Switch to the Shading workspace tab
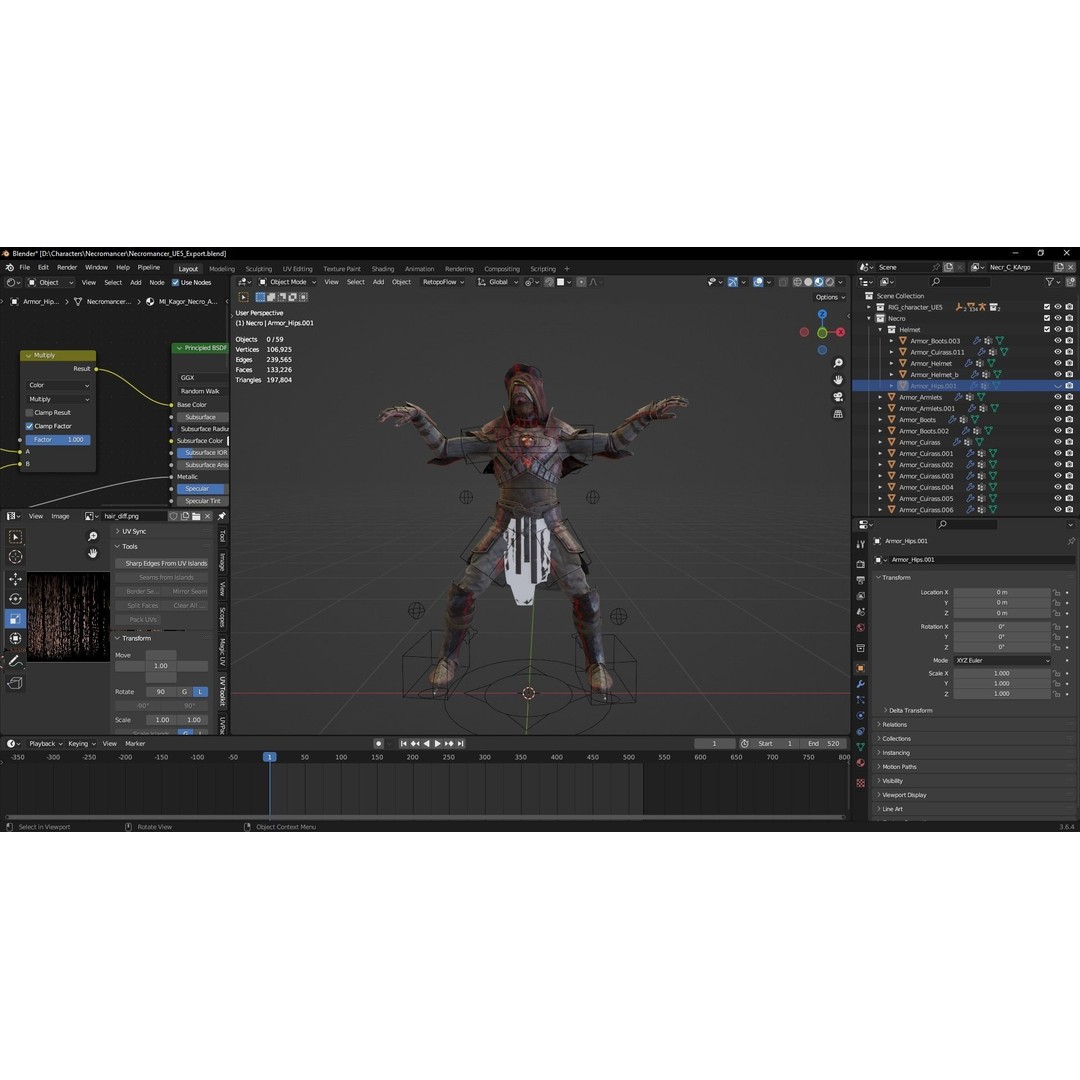 pos(383,269)
